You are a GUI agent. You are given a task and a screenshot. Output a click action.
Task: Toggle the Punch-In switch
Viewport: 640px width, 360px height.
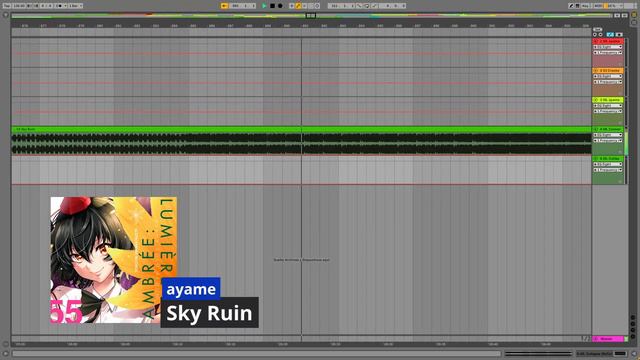click(359, 6)
